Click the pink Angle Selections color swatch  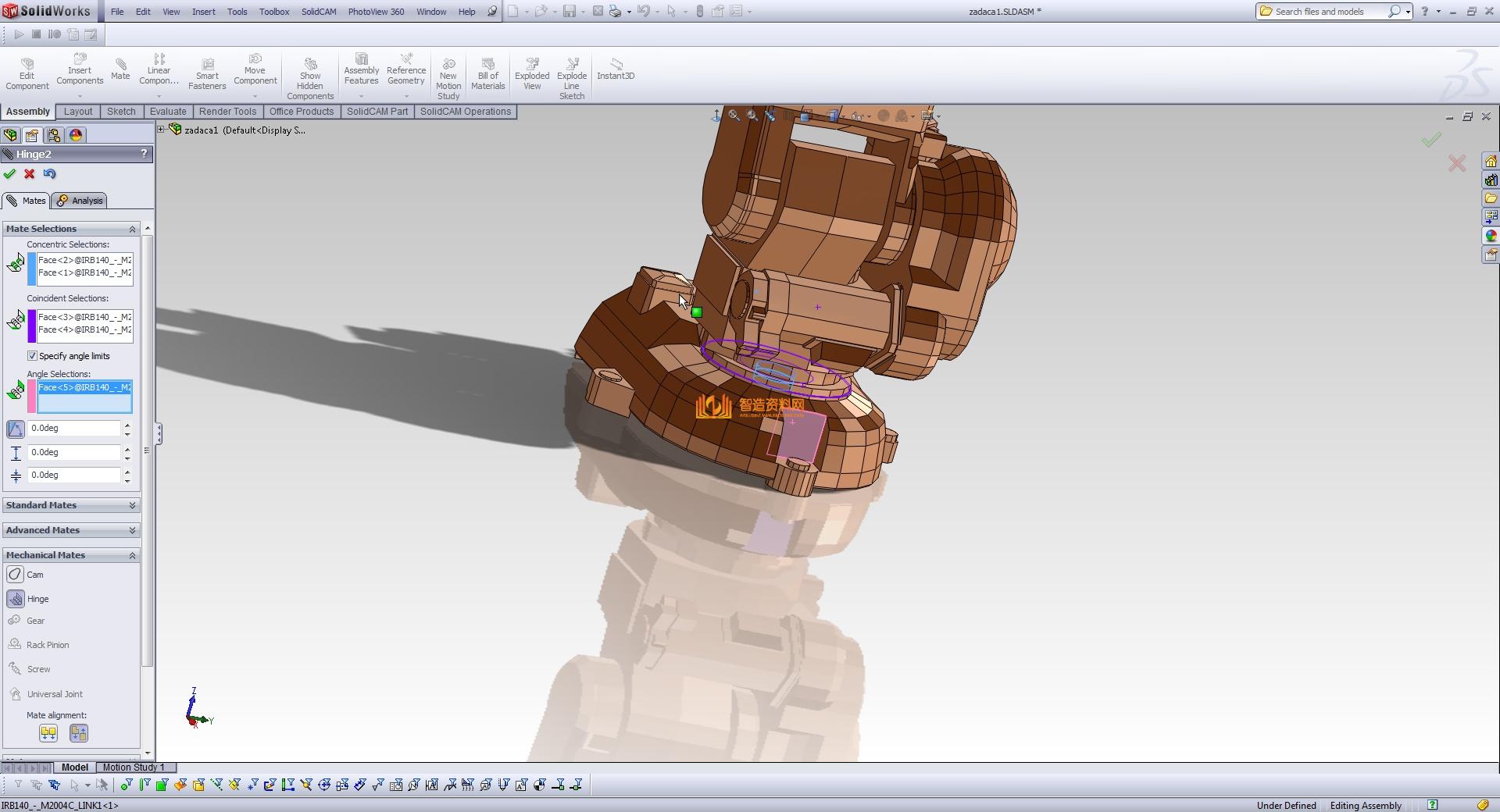click(x=32, y=397)
